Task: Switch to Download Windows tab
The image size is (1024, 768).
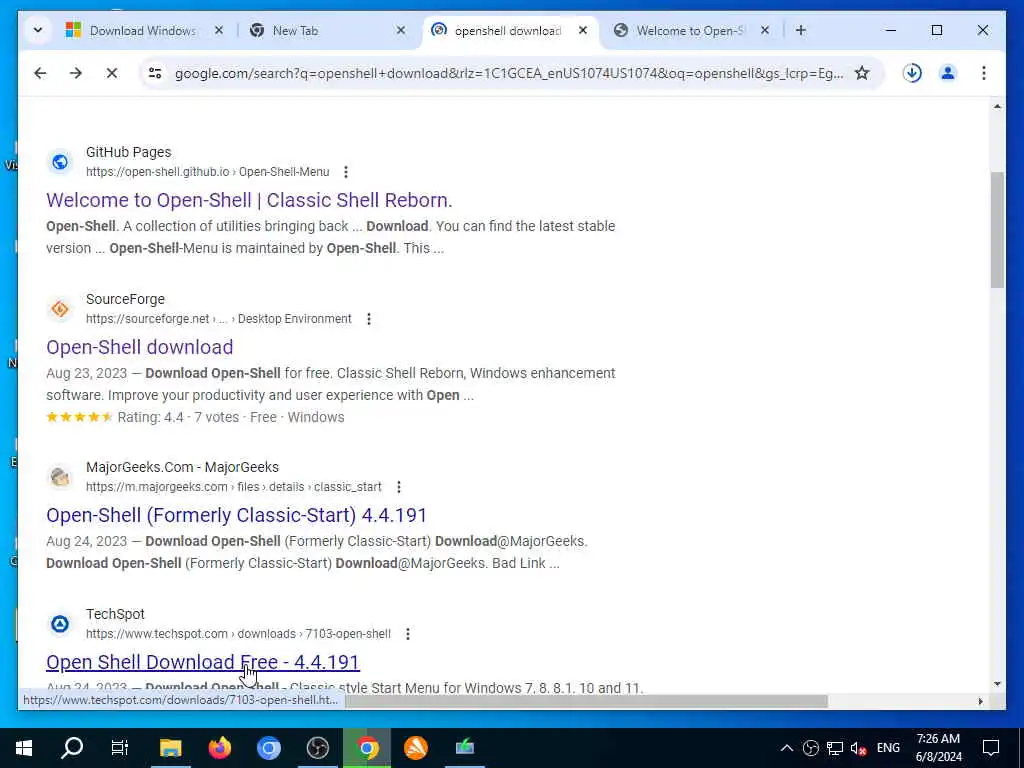Action: tap(142, 31)
